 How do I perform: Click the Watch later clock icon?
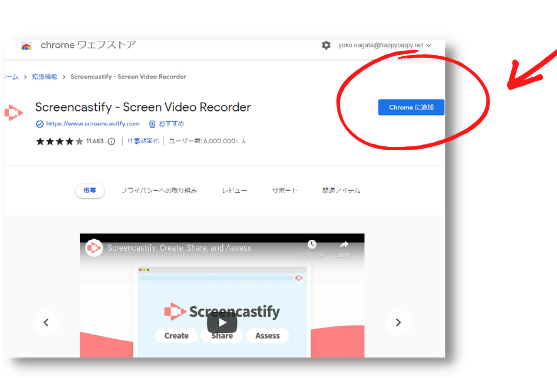[312, 244]
